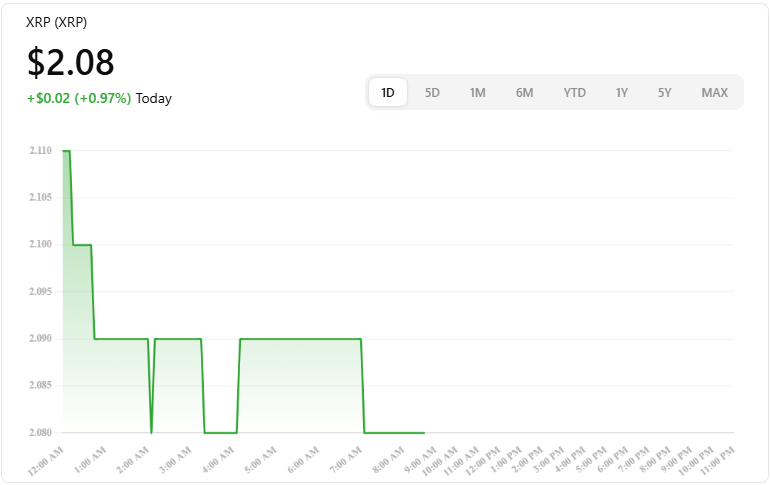
Task: Click the 8:00 AM x-axis label
Action: (x=389, y=460)
